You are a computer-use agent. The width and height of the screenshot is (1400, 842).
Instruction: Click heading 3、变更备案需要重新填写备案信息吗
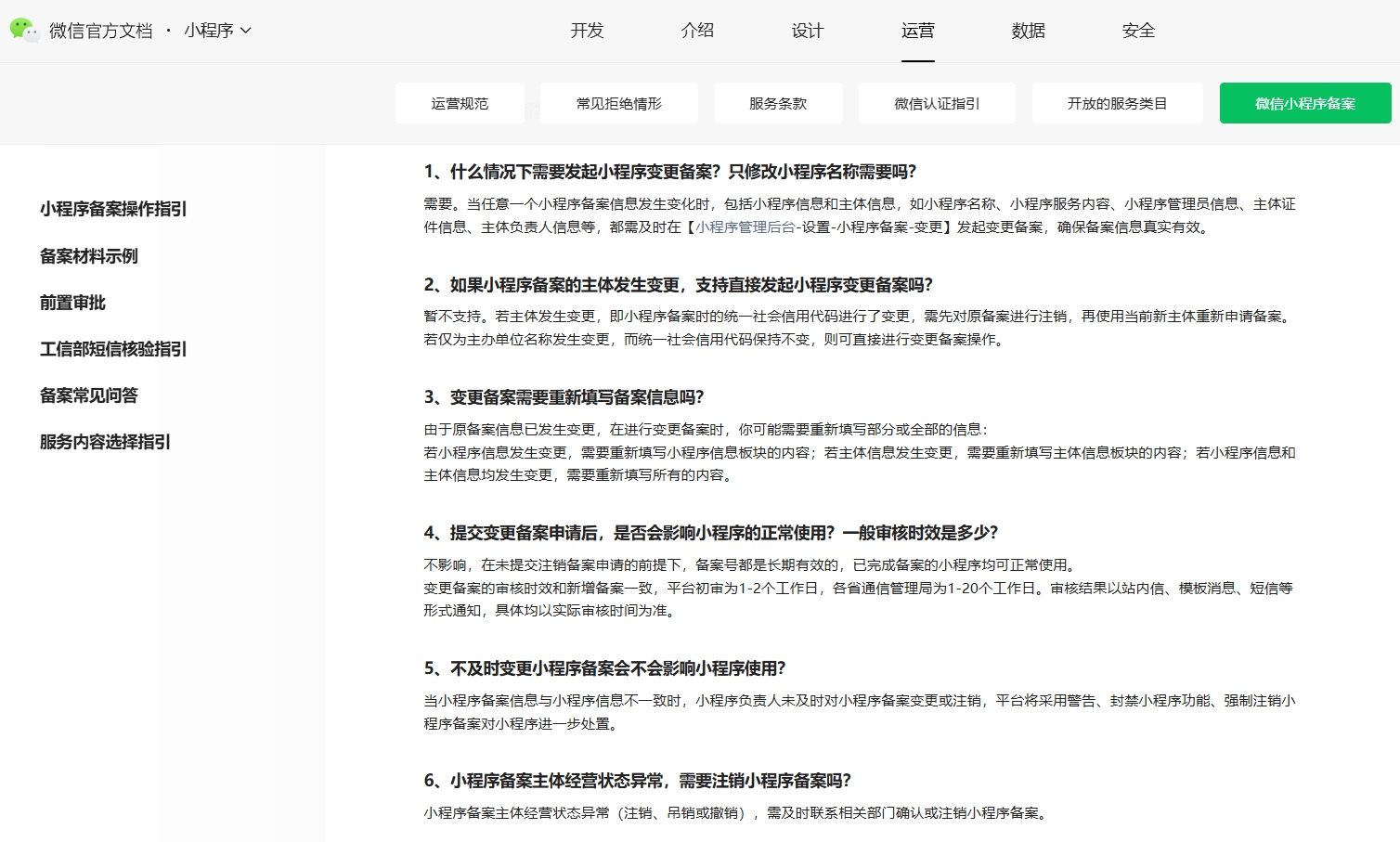click(x=564, y=397)
